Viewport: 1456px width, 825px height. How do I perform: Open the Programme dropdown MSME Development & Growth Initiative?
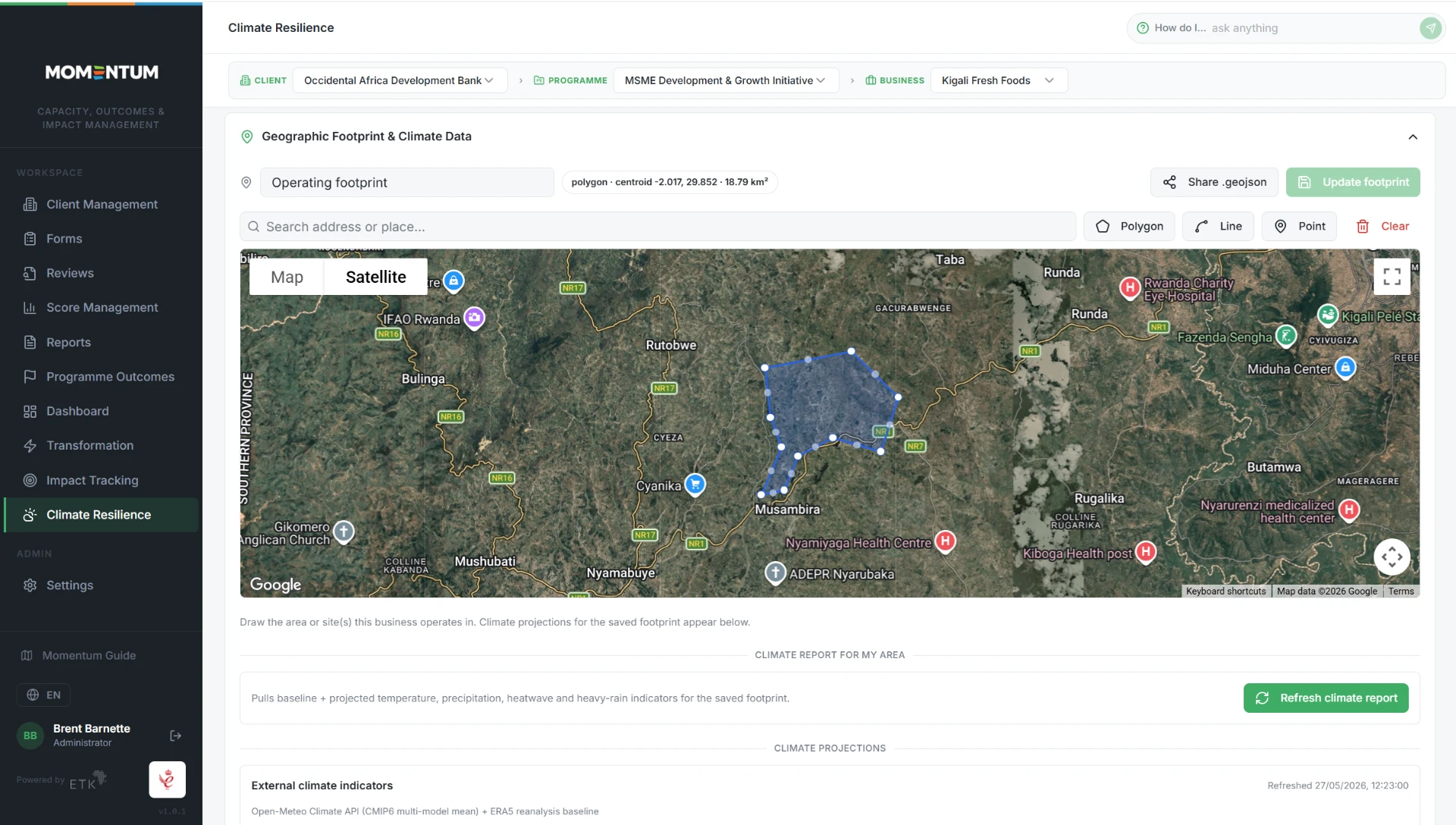pos(726,80)
